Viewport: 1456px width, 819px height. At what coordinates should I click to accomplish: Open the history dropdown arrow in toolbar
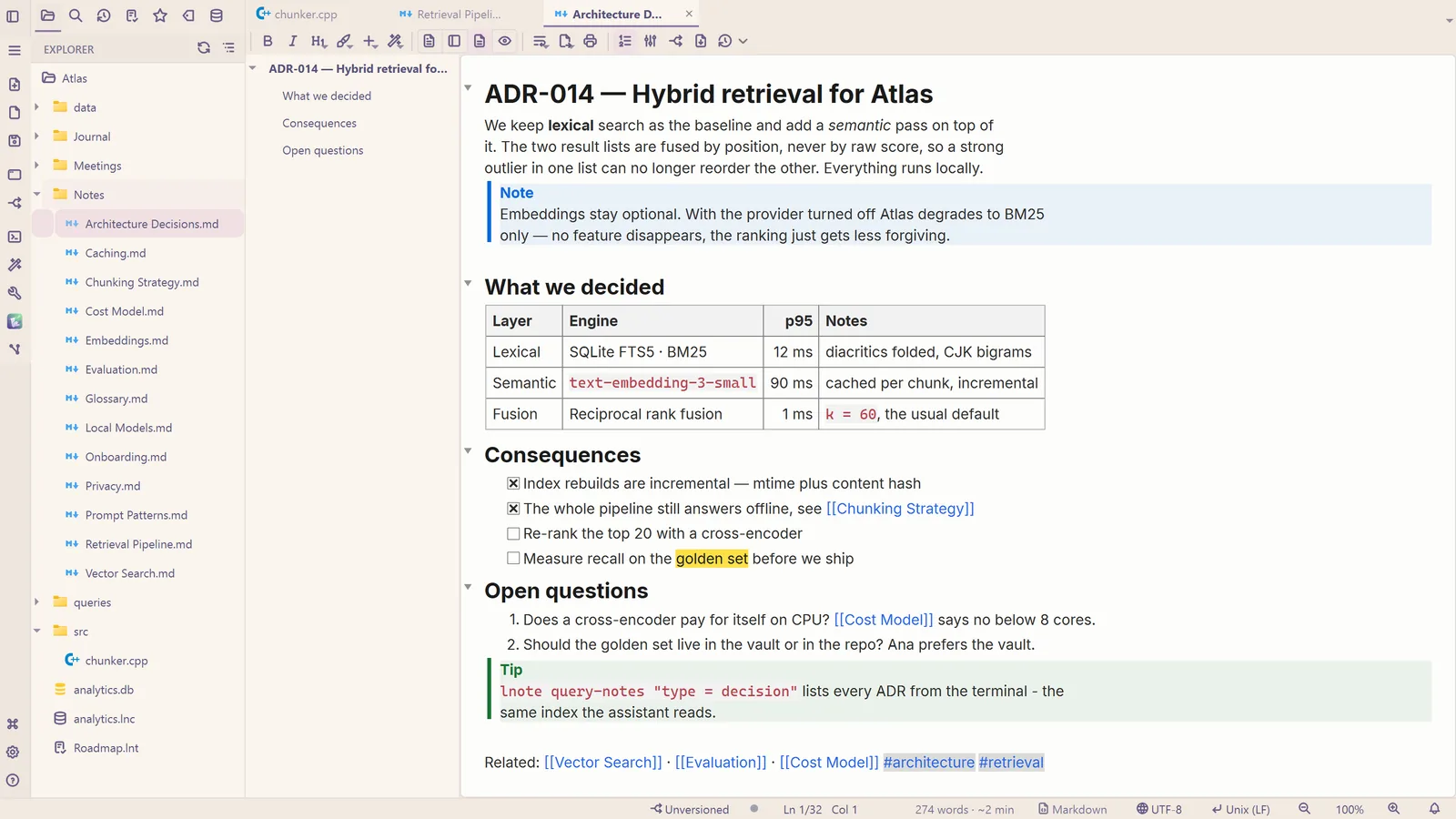743,41
